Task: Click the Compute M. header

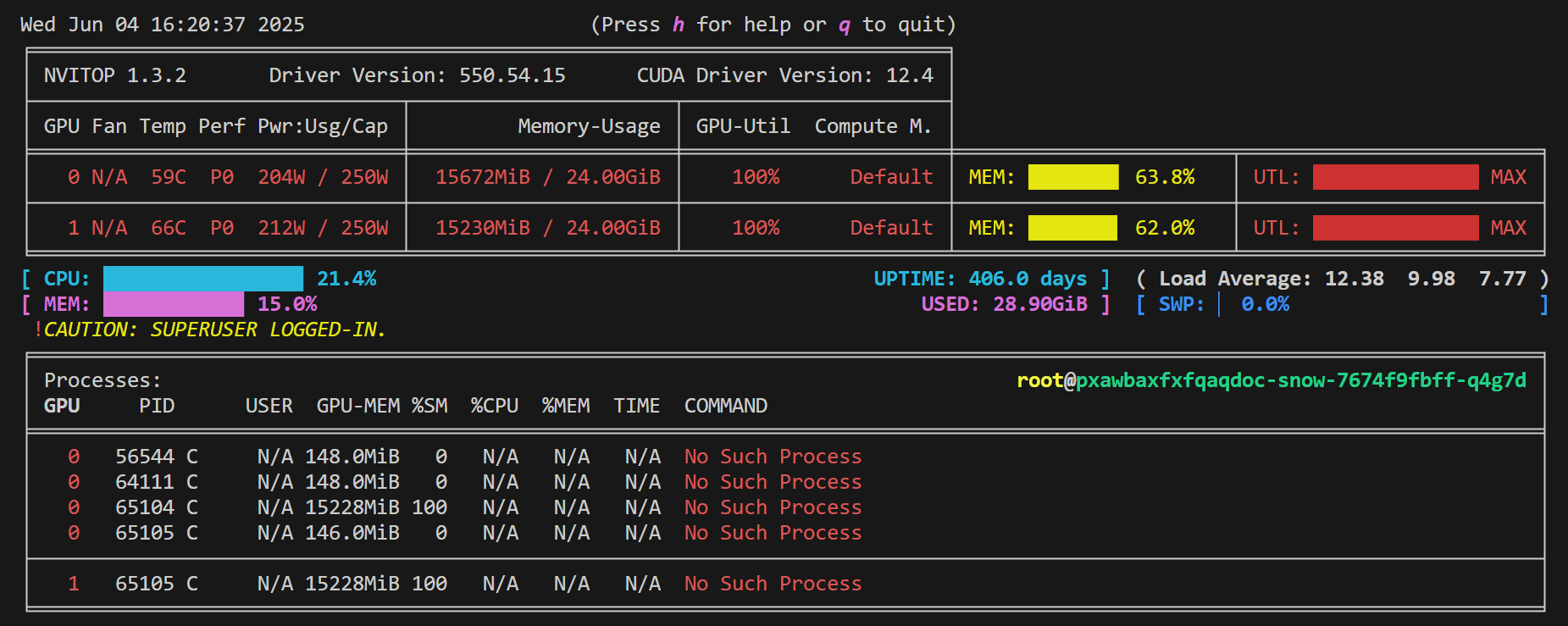Action: pos(873,126)
